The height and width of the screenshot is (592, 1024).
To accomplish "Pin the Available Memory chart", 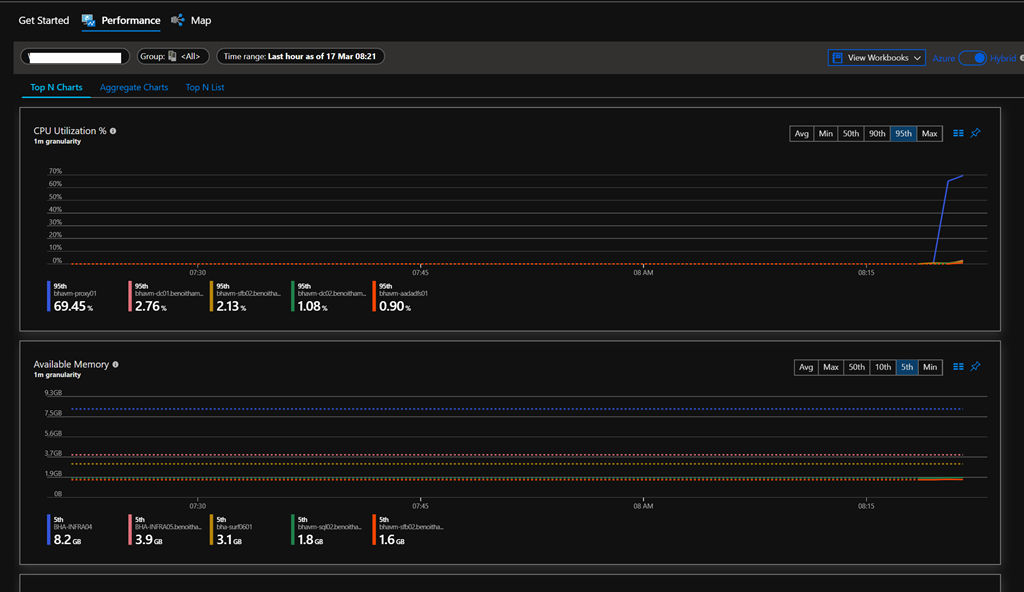I will [976, 367].
